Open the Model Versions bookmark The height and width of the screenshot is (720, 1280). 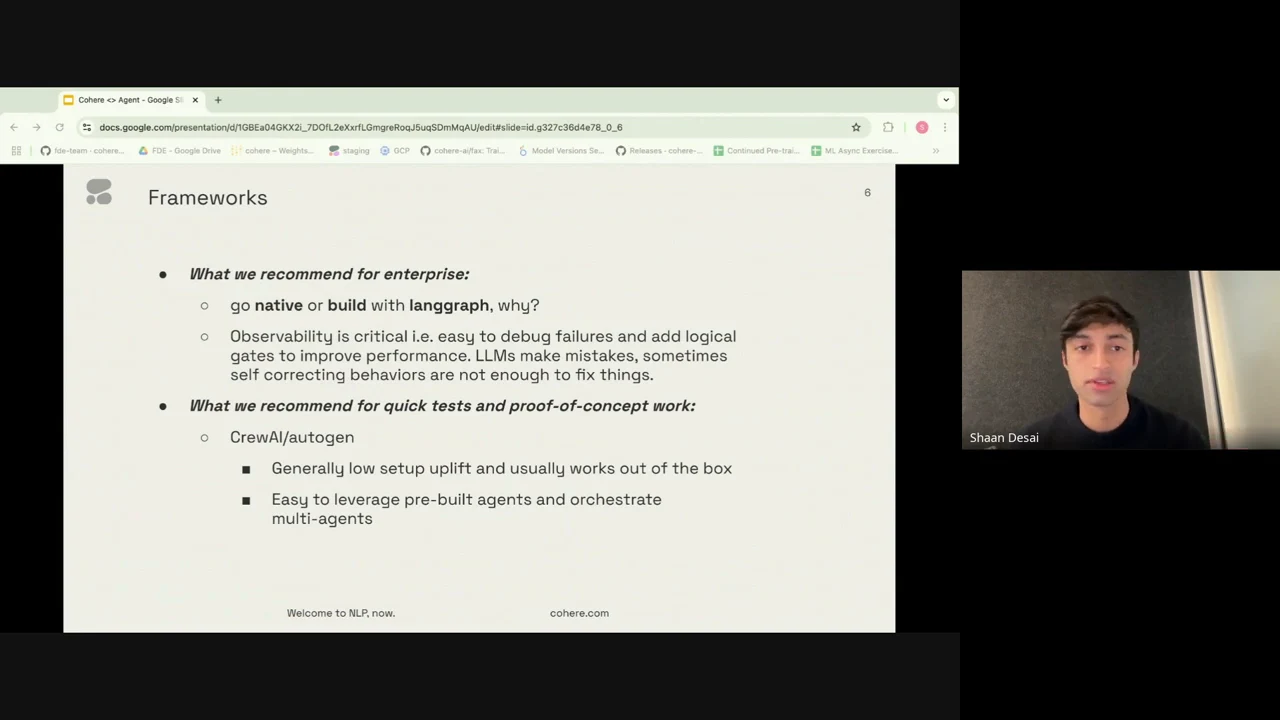coord(560,151)
